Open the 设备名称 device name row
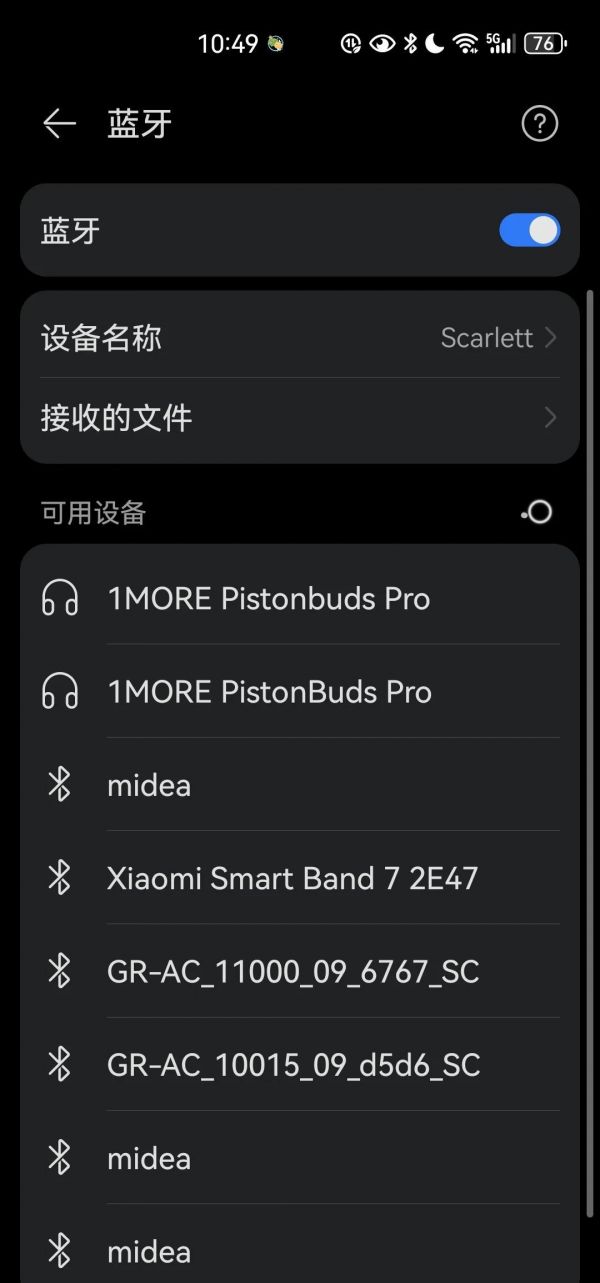Viewport: 600px width, 1283px height. (x=200, y=338)
